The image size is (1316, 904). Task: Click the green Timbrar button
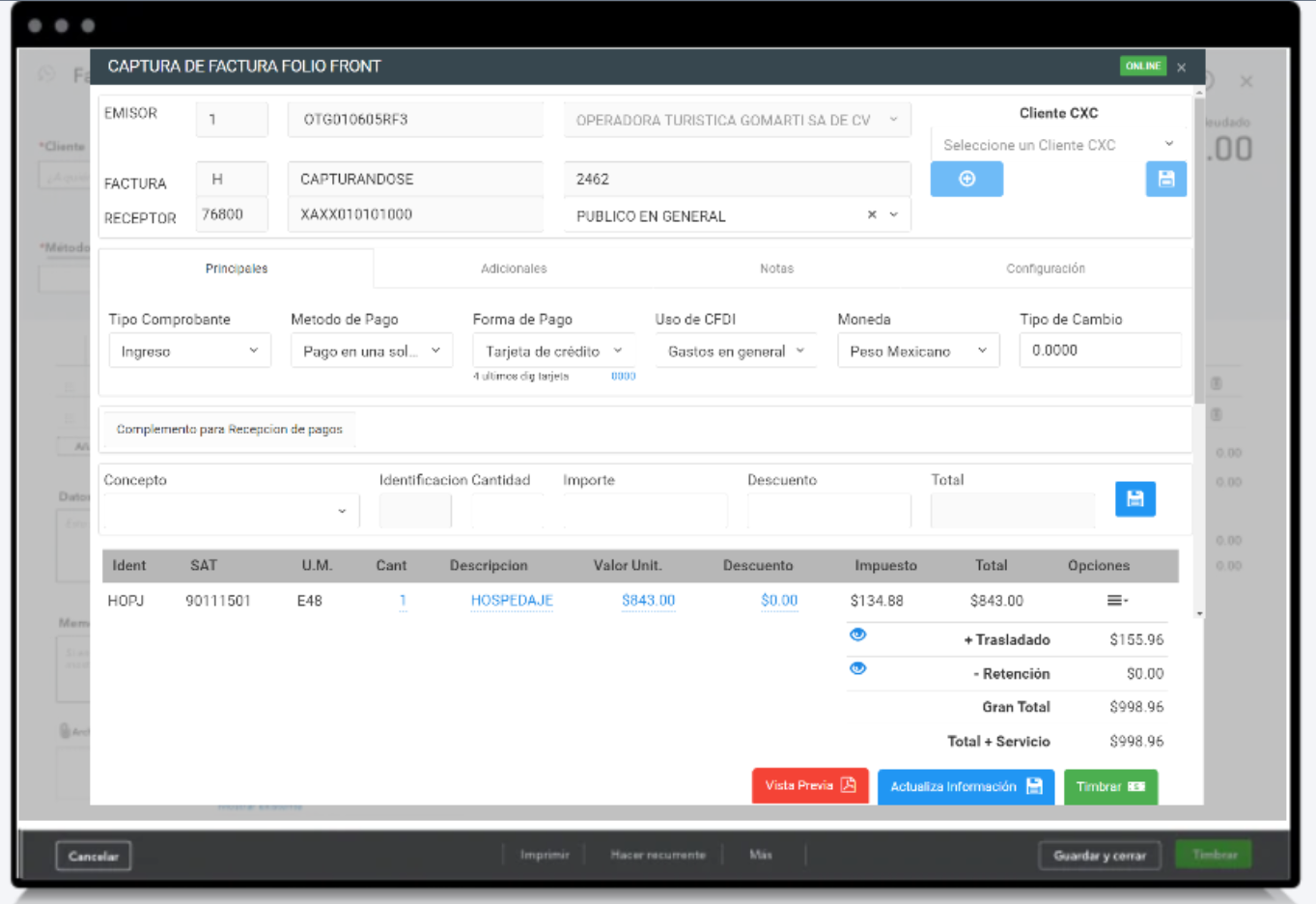[x=1109, y=787]
